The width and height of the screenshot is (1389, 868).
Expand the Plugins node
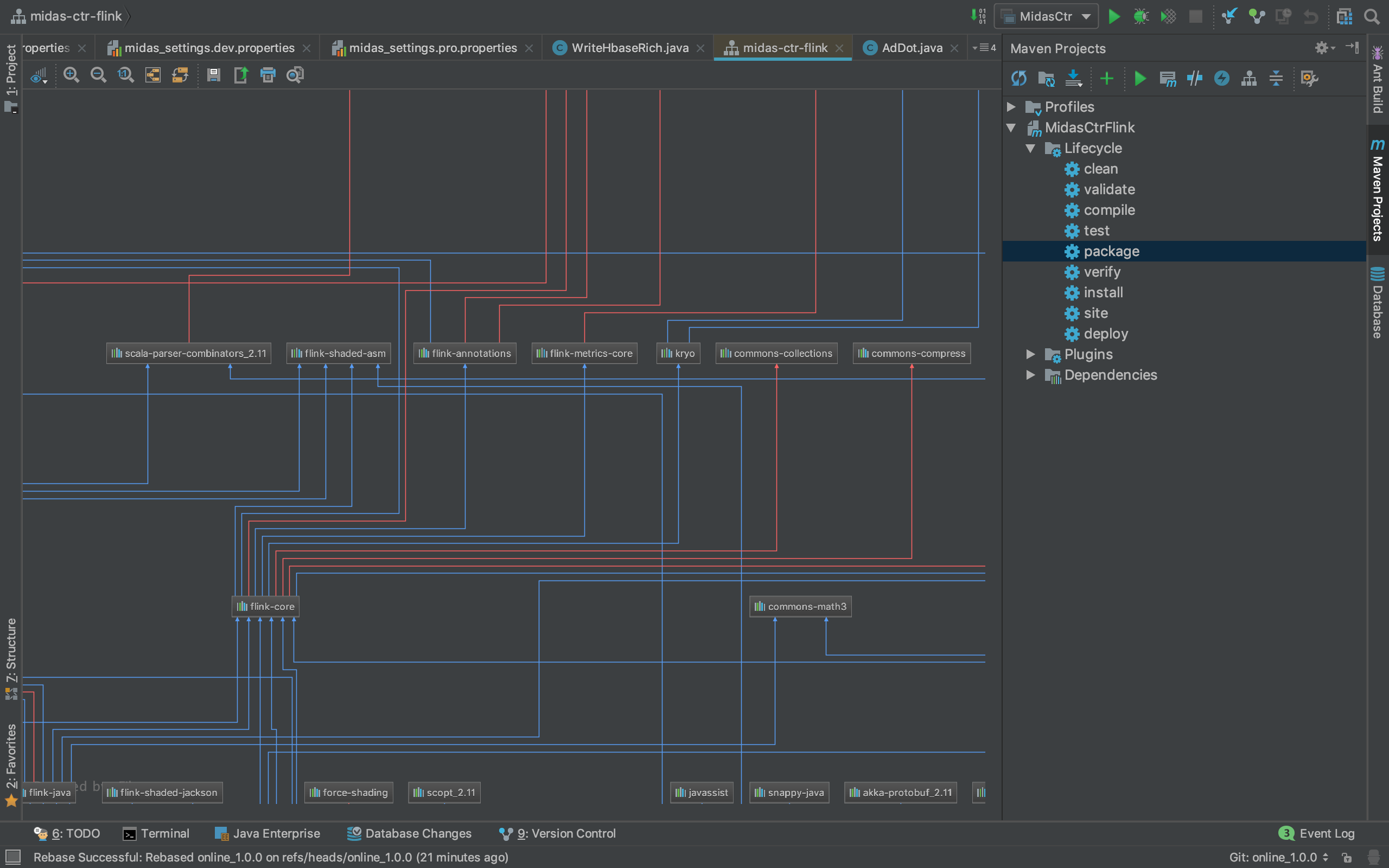[1031, 354]
